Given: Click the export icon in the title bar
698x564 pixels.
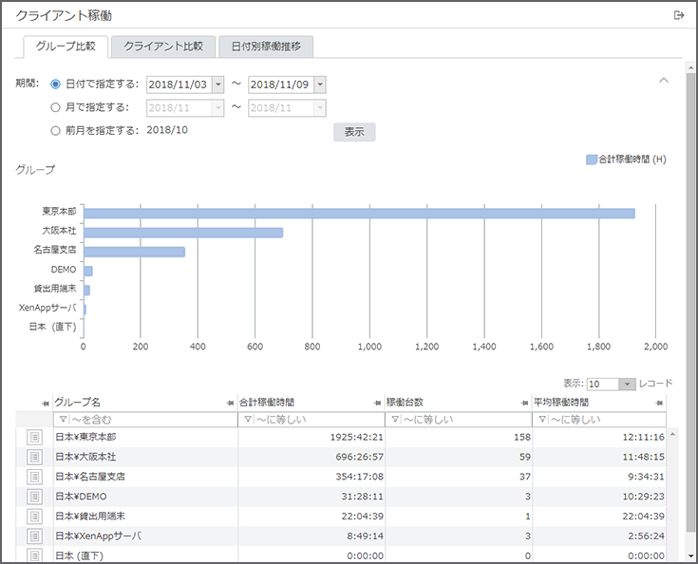Looking at the screenshot, I should (679, 15).
